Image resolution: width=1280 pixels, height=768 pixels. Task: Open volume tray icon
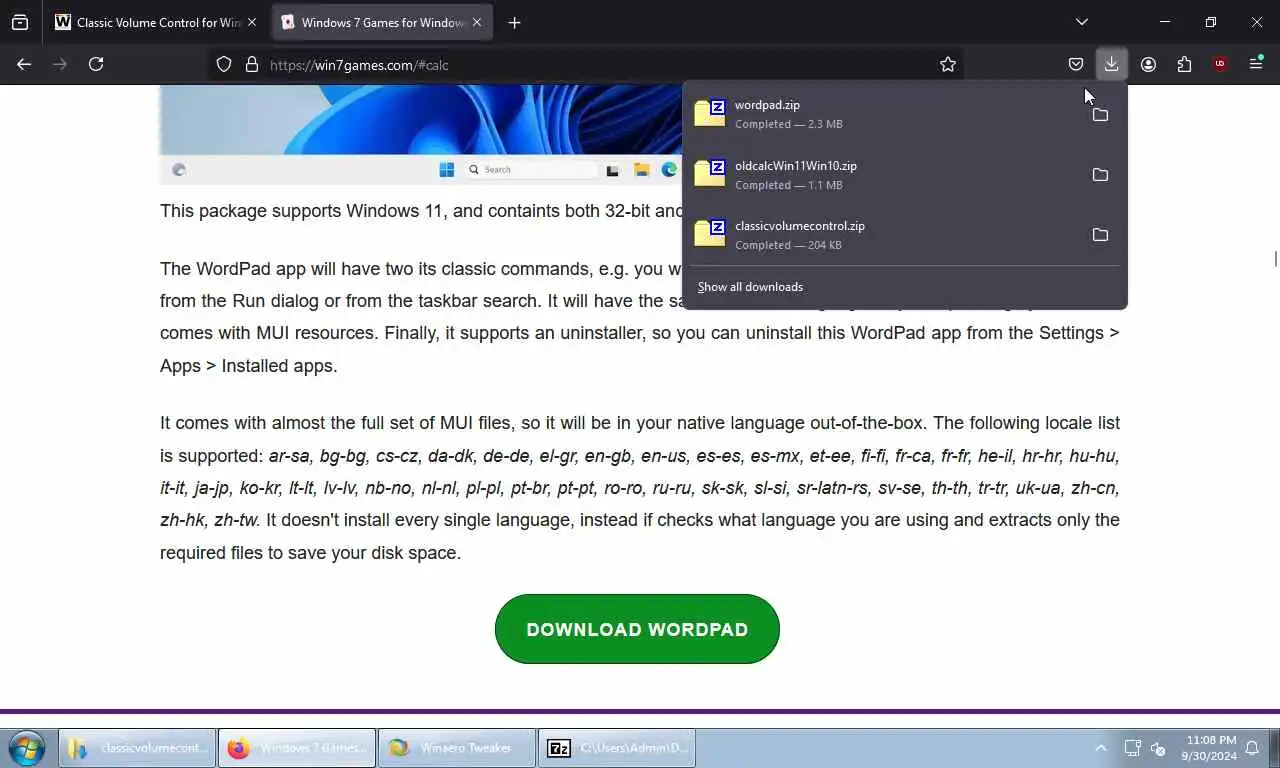[x=1158, y=748]
